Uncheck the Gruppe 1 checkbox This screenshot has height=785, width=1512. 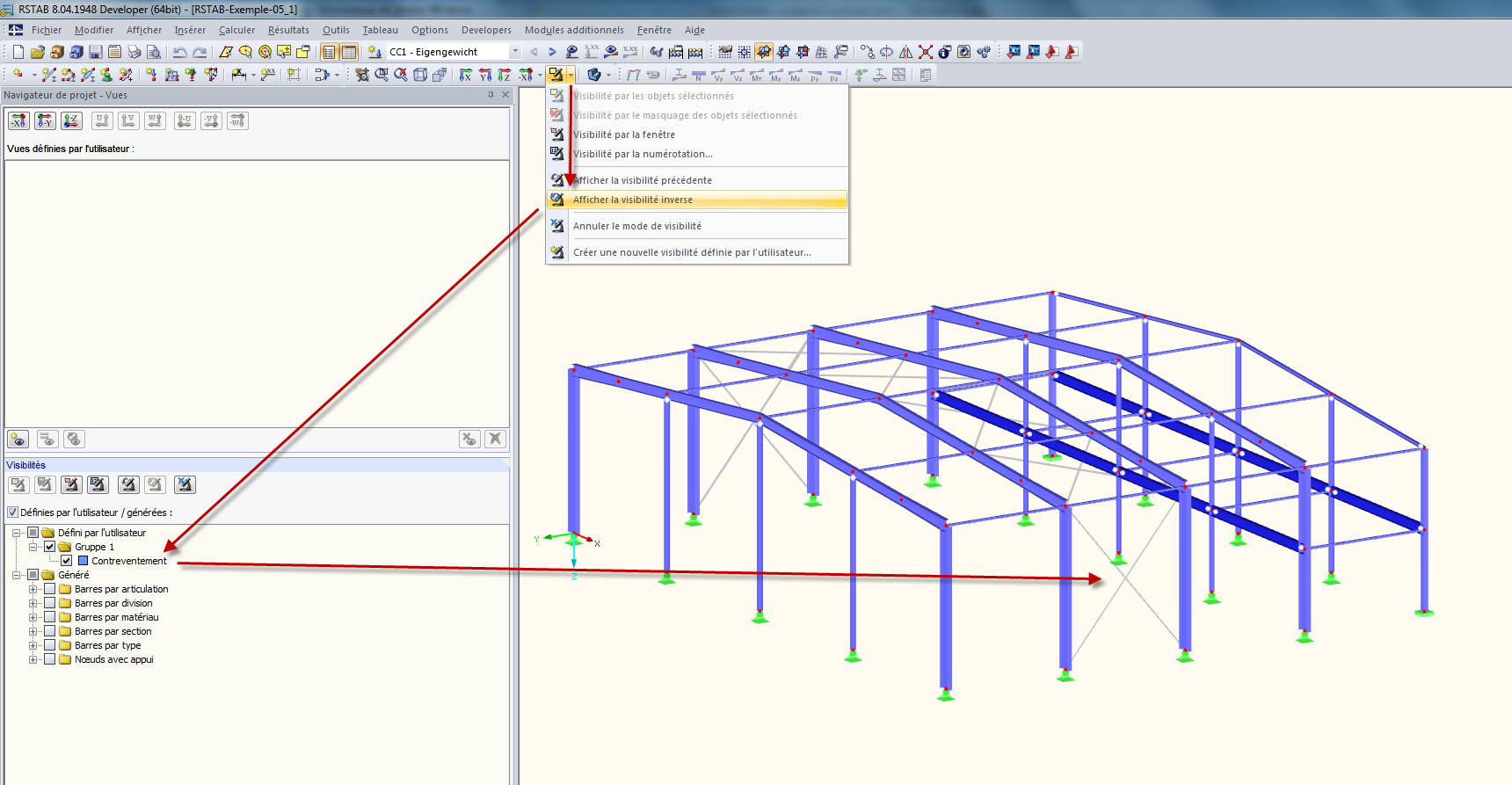click(x=50, y=547)
